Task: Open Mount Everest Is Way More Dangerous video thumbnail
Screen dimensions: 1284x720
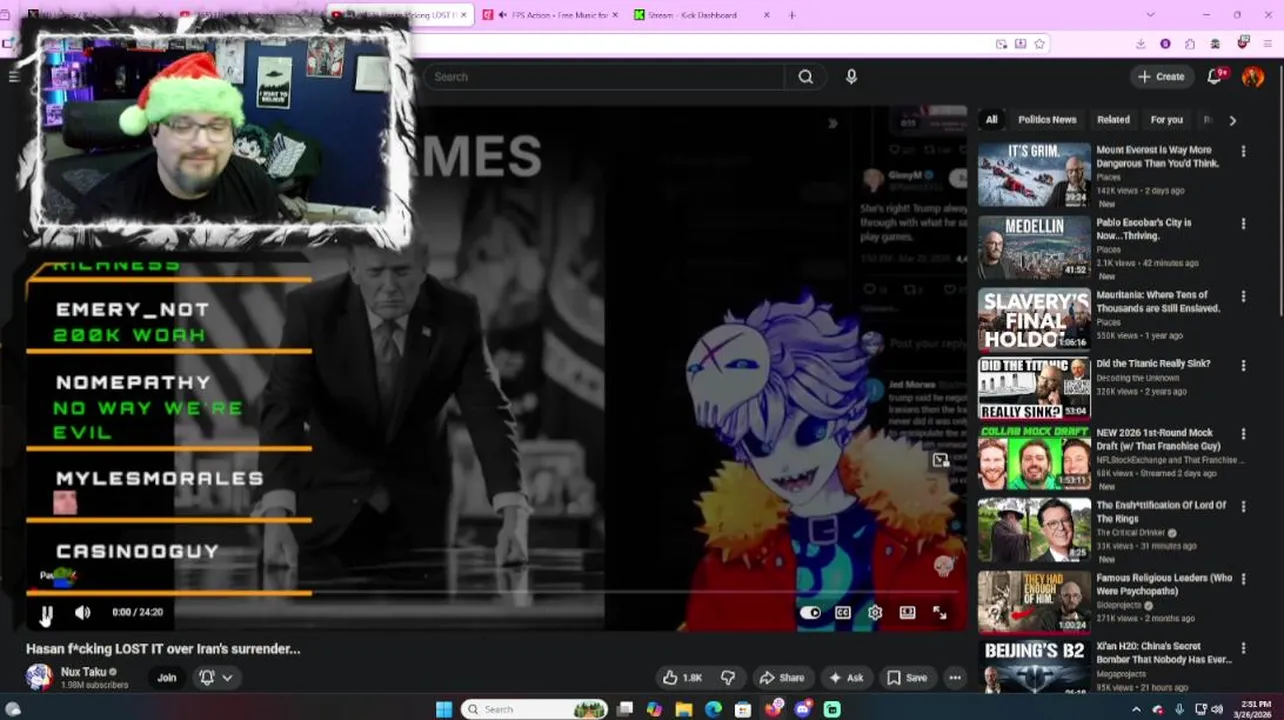Action: tap(1034, 175)
